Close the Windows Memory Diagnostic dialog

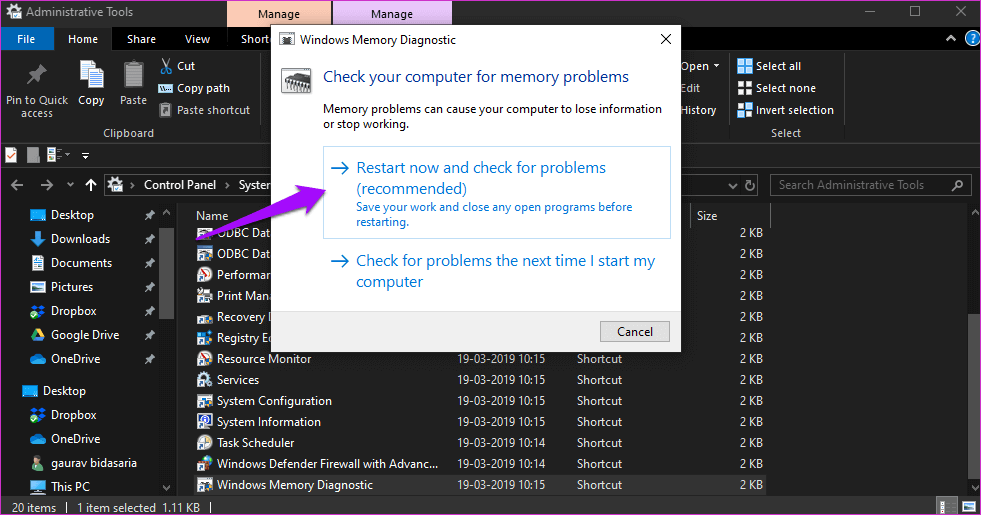pyautogui.click(x=666, y=39)
